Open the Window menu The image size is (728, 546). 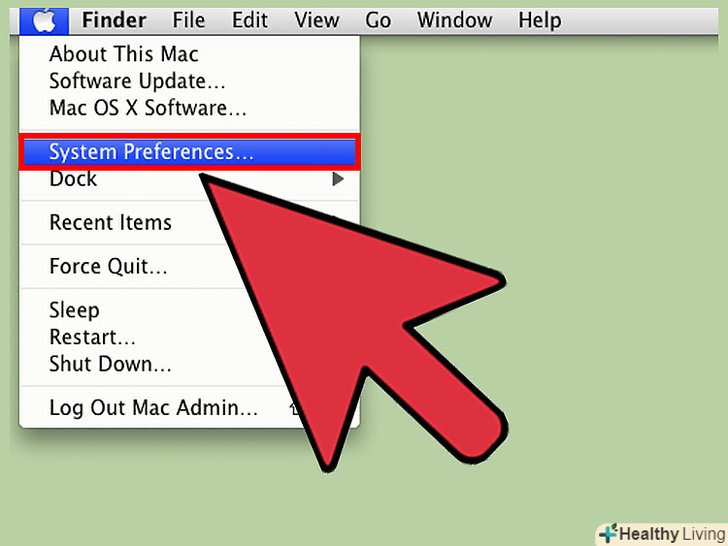point(455,20)
